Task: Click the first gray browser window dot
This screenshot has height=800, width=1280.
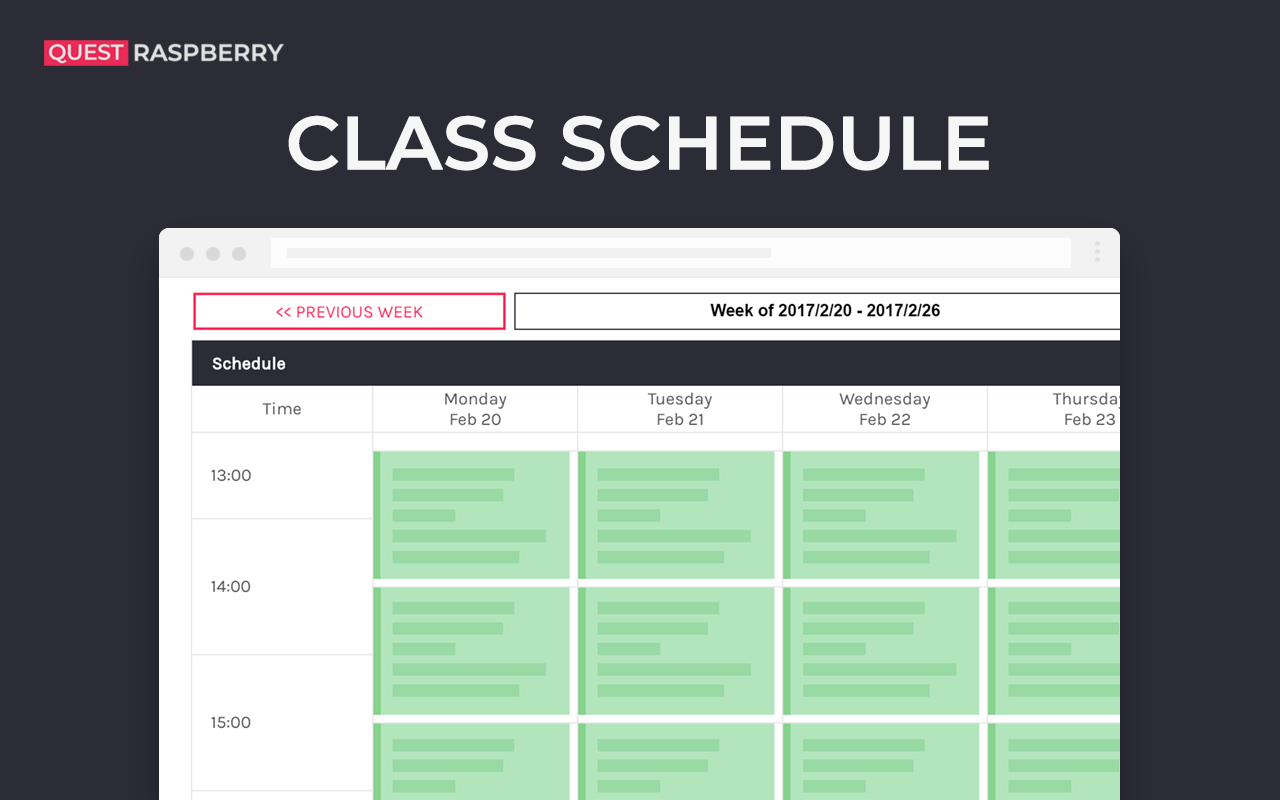Action: pyautogui.click(x=187, y=254)
